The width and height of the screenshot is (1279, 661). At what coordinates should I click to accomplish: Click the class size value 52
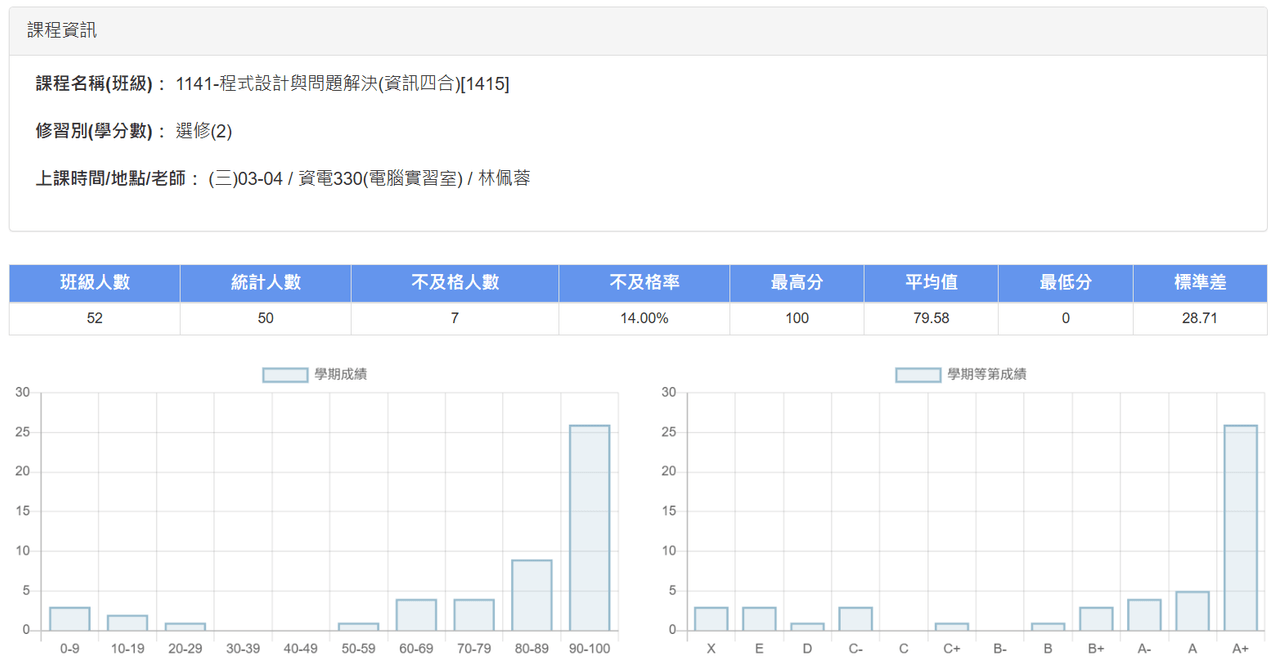pyautogui.click(x=95, y=318)
